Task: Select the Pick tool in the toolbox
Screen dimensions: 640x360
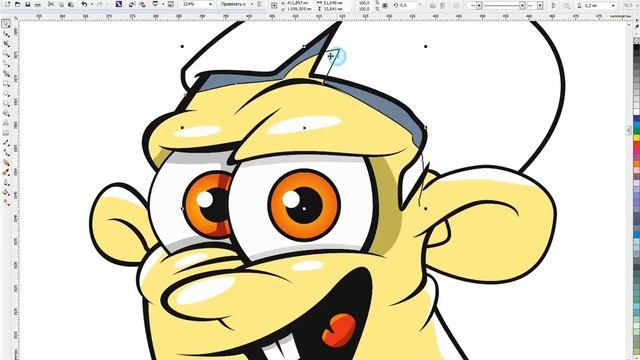Action: pos(6,24)
